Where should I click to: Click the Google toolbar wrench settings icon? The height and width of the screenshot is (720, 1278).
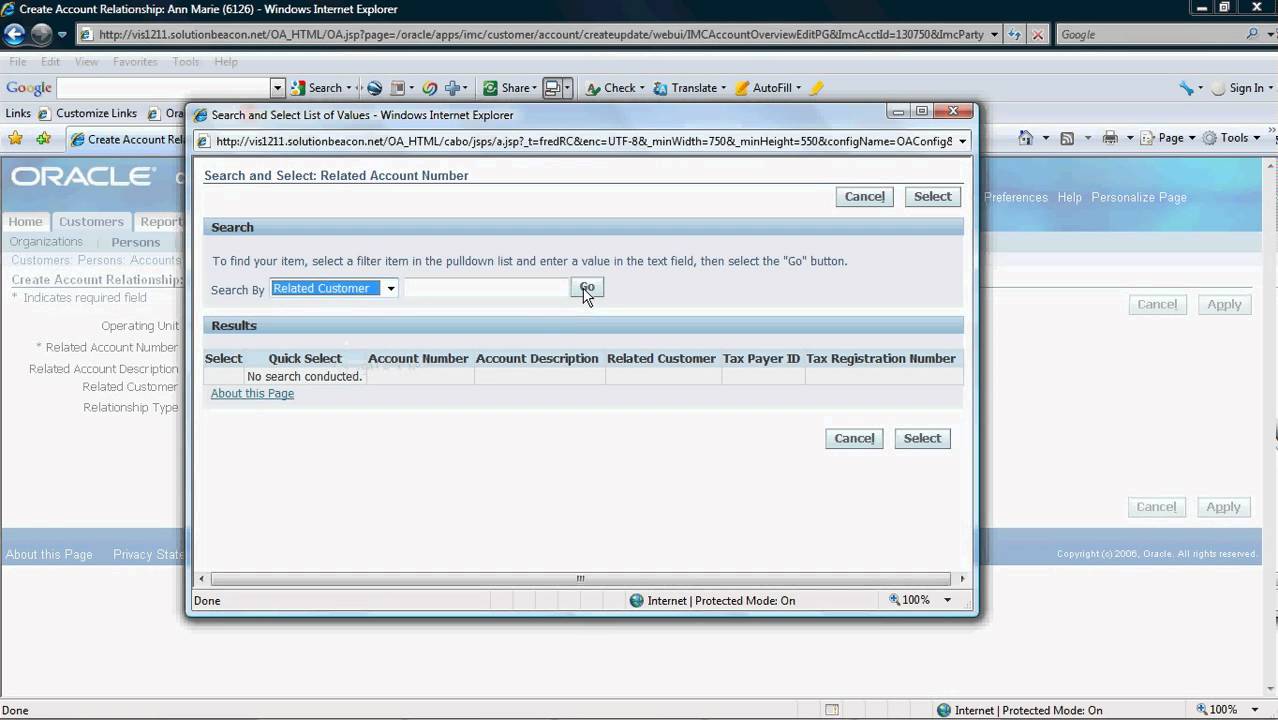click(1187, 88)
